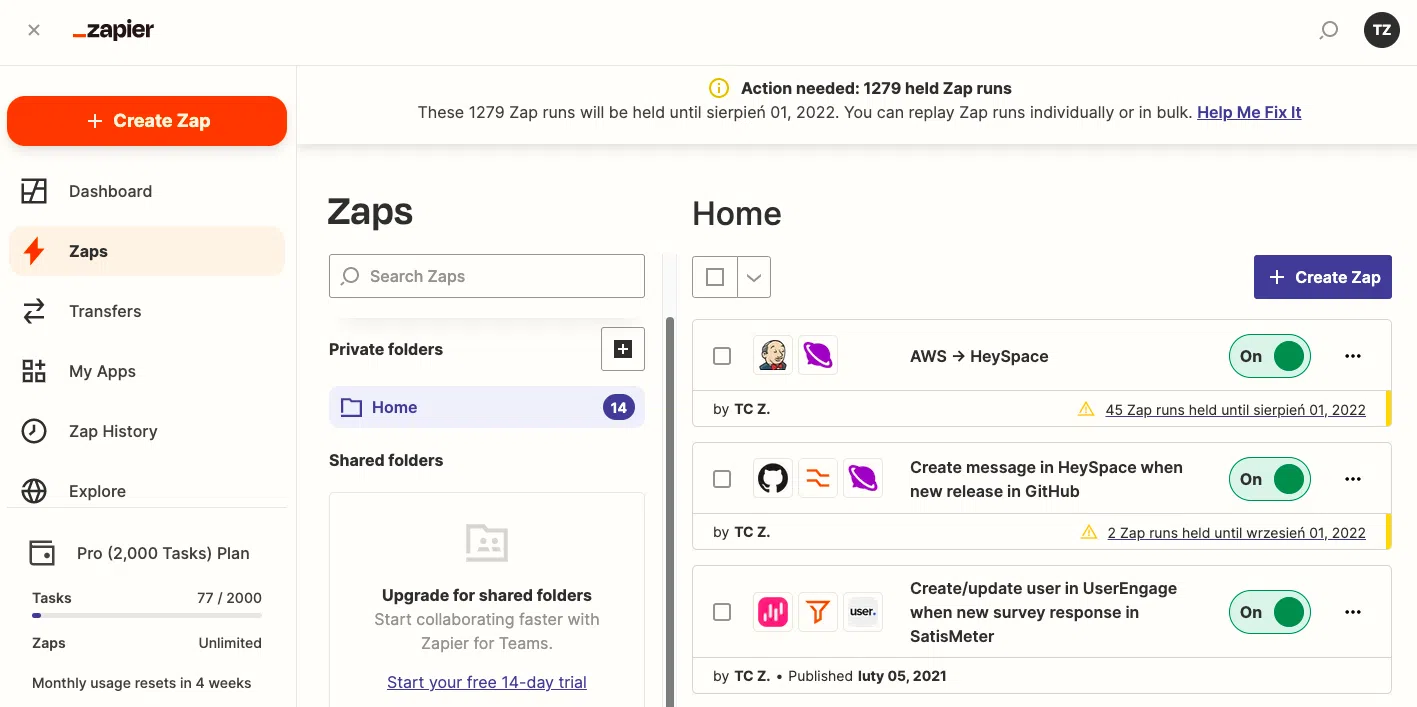Screen dimensions: 1417x707
Task: Click Monthly usage resets in 4 weeks text
Action: (142, 683)
